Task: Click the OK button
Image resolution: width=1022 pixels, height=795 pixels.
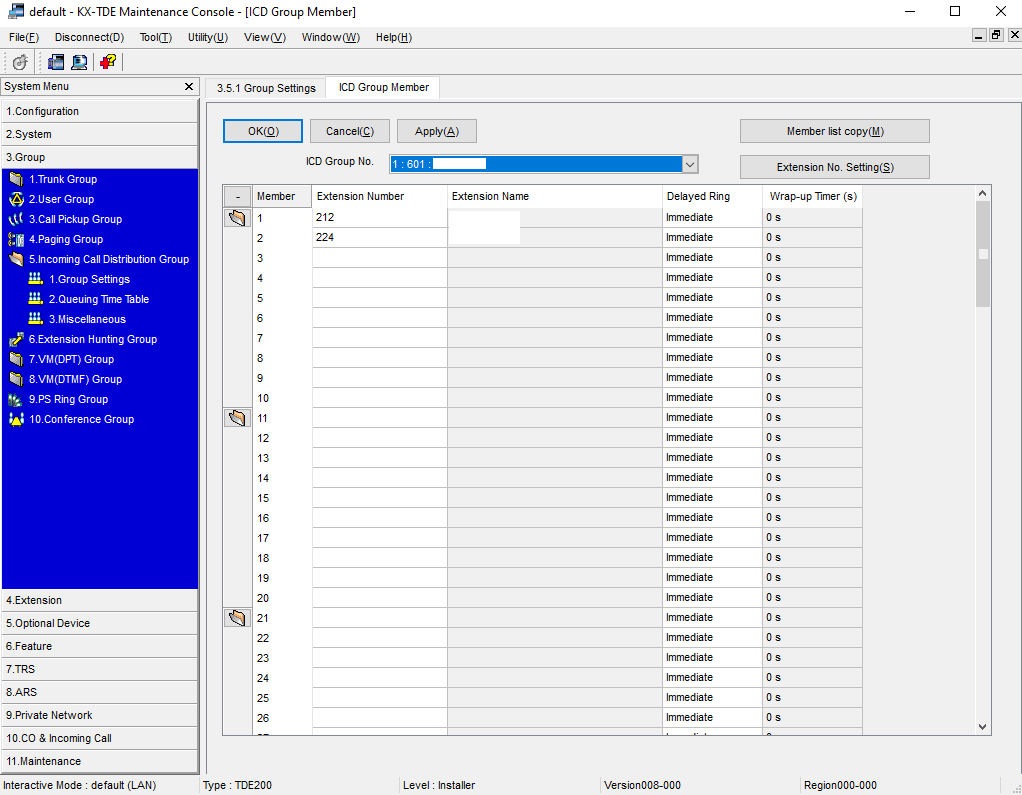Action: 263,131
